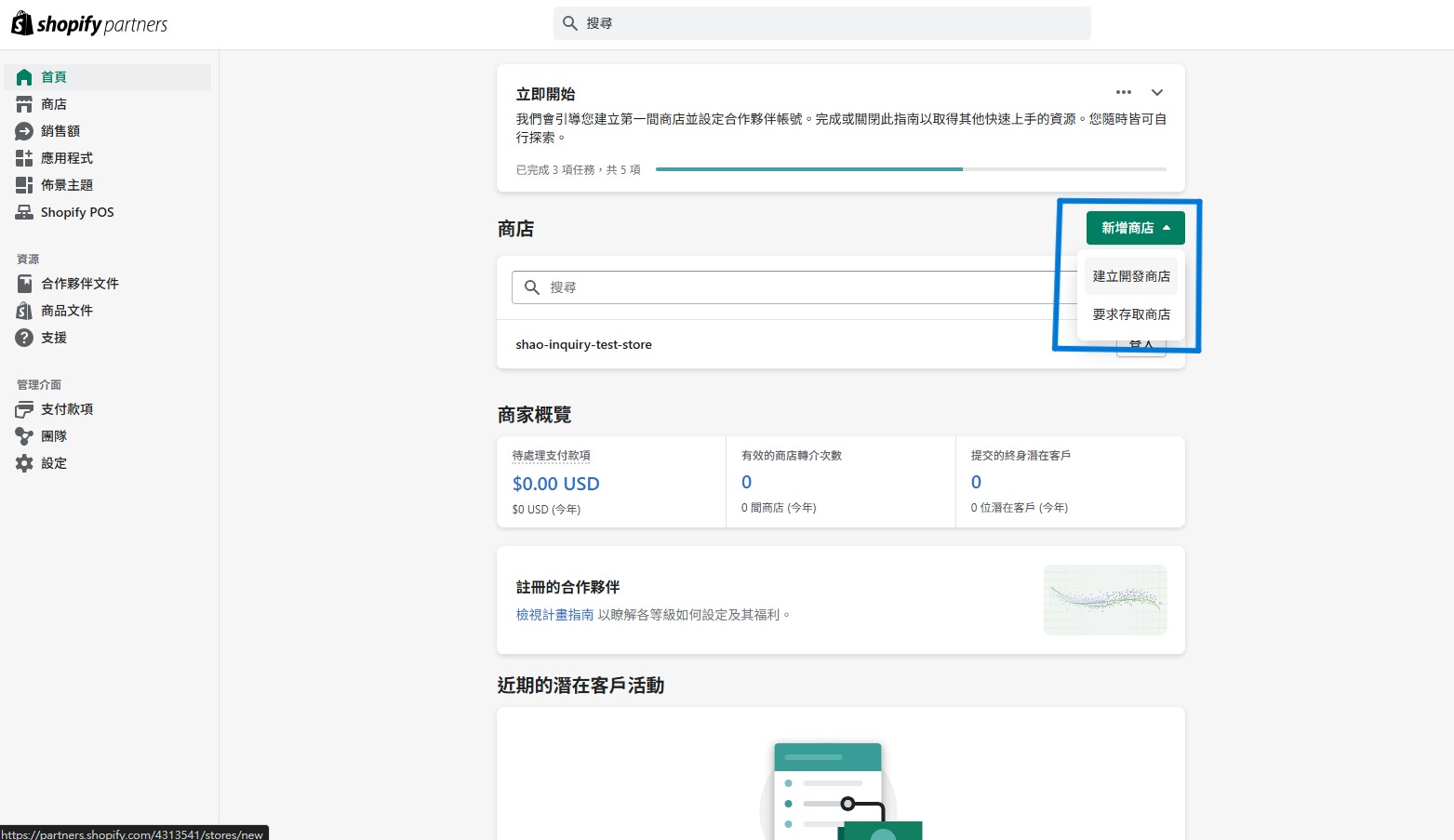Click the question mark support icon

click(x=24, y=338)
